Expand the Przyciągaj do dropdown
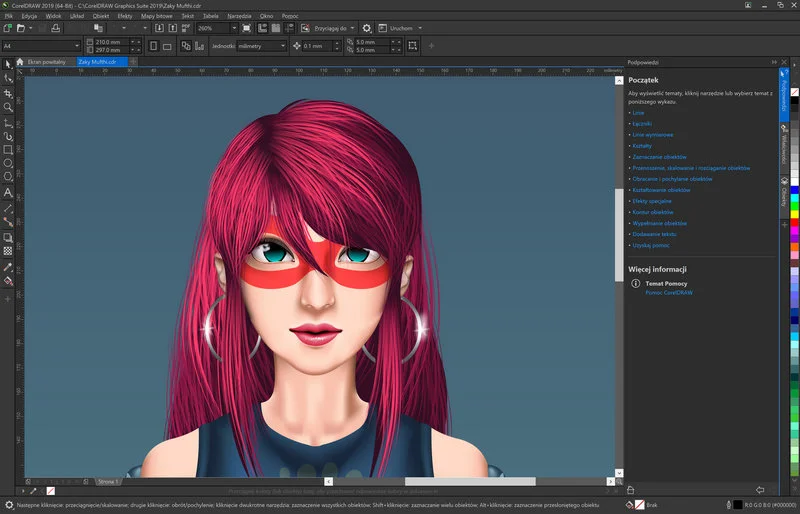Screen dimensions: 800x514 [352, 28]
